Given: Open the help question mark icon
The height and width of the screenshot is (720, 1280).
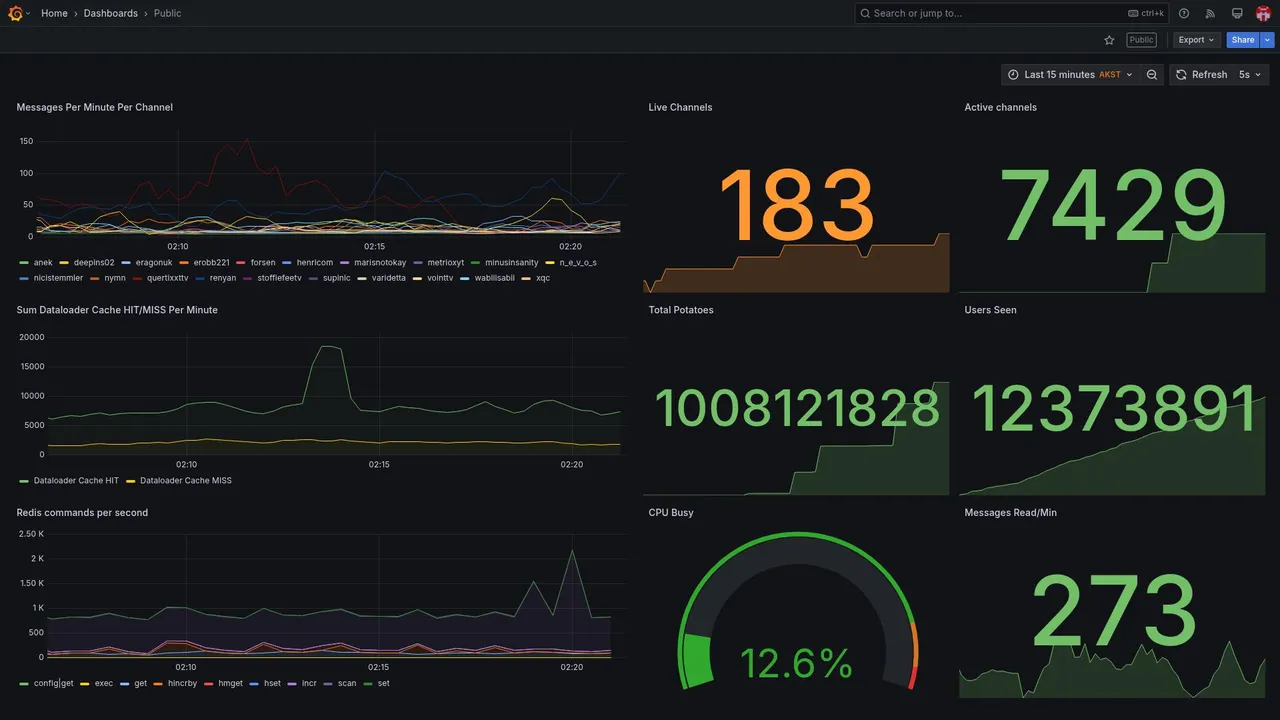Looking at the screenshot, I should (x=1184, y=13).
